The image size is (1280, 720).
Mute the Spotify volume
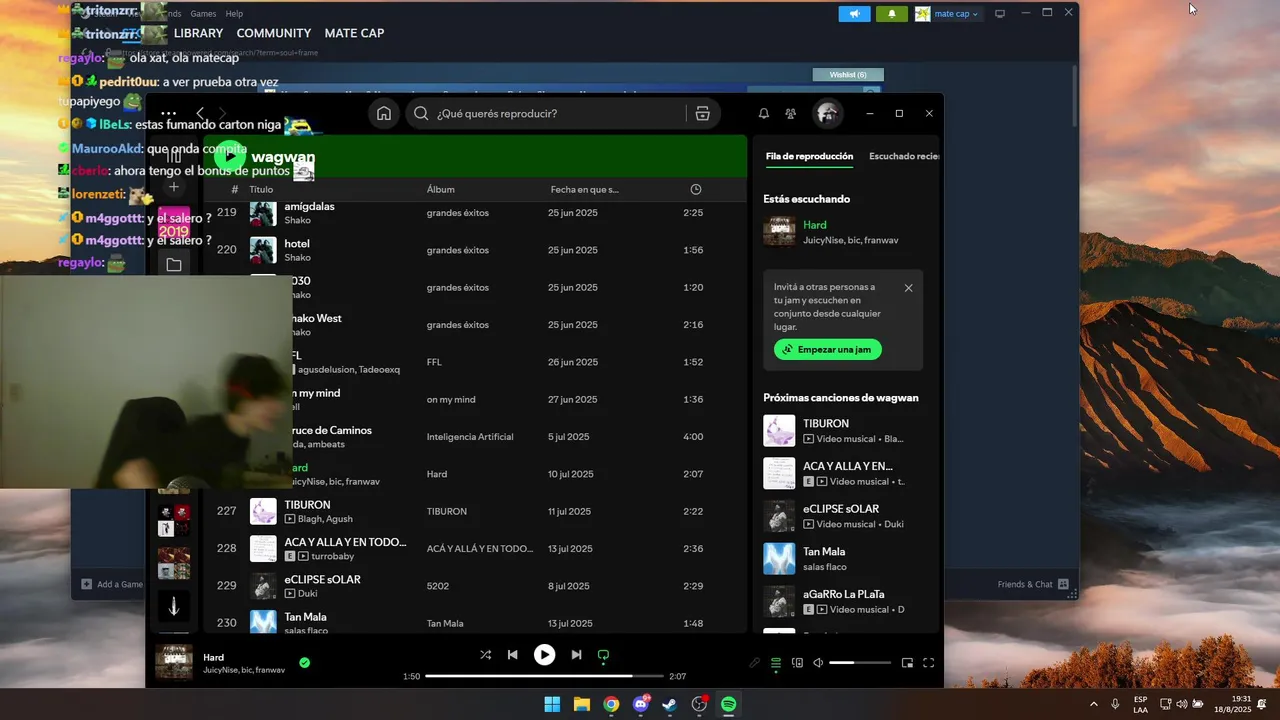click(x=818, y=663)
